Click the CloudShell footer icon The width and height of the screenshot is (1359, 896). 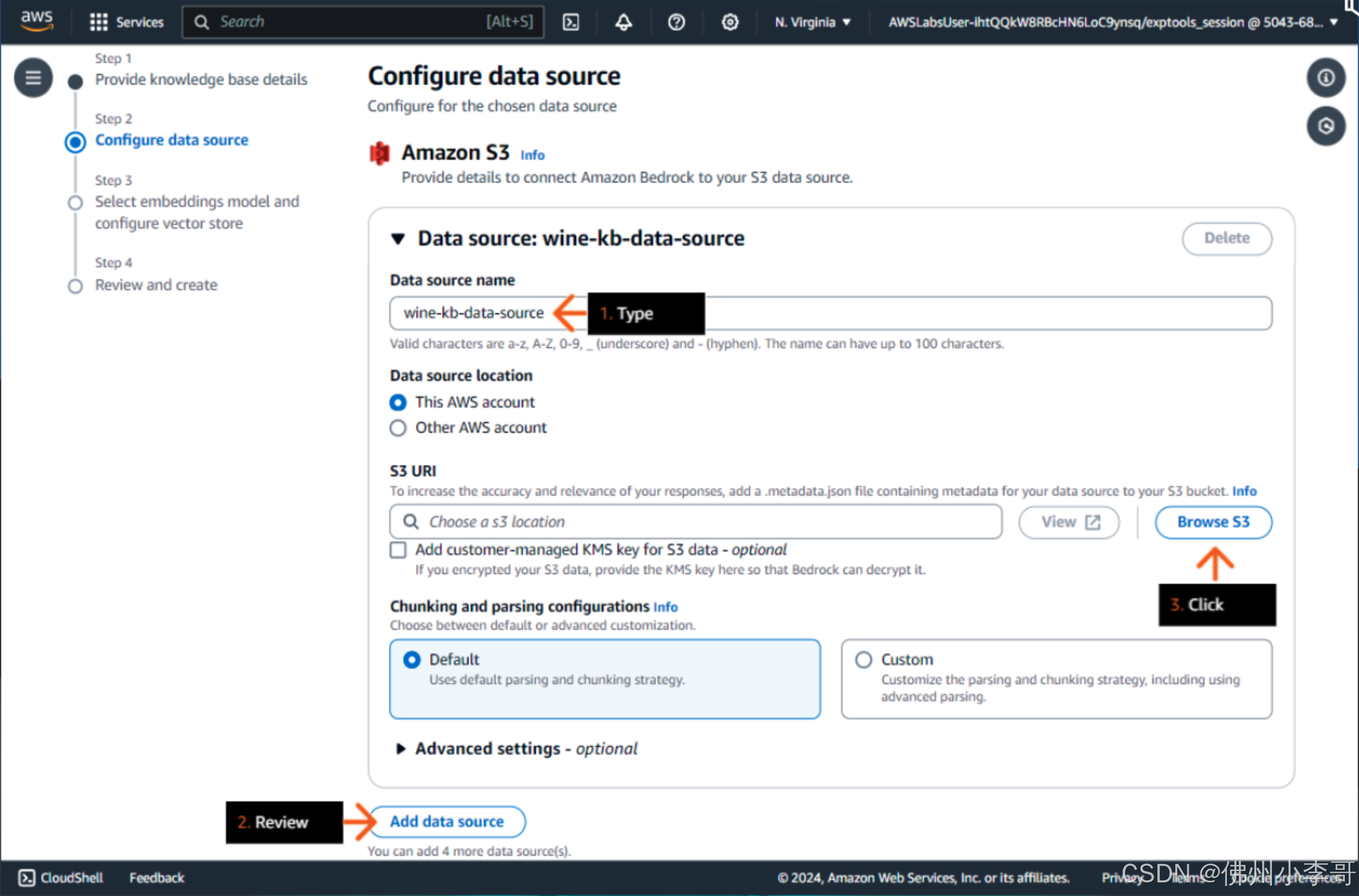[26, 878]
